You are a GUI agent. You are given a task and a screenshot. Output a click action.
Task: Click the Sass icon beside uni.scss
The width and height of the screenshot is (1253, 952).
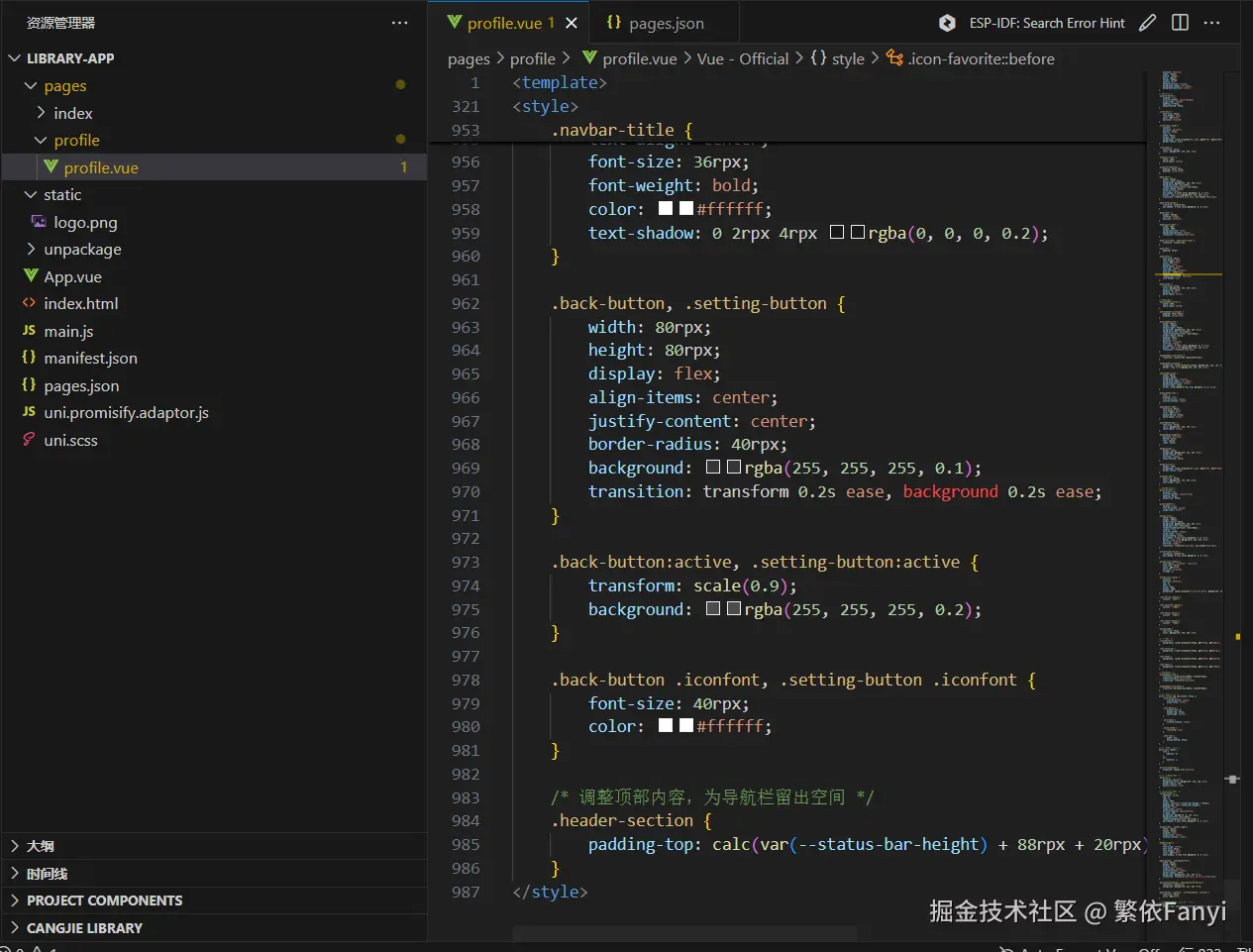[29, 440]
